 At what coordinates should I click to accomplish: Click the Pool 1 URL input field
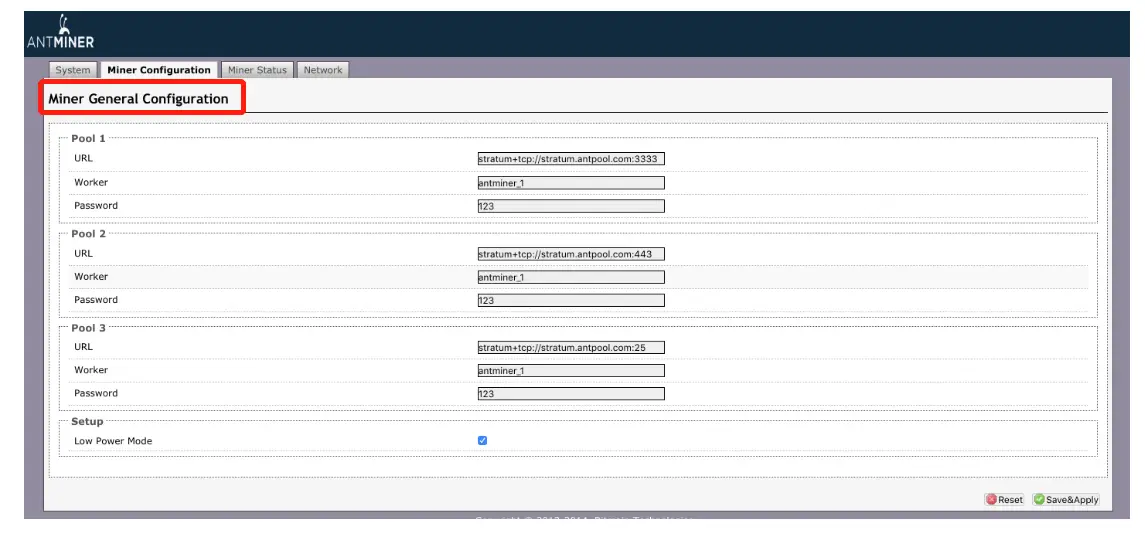(571, 159)
